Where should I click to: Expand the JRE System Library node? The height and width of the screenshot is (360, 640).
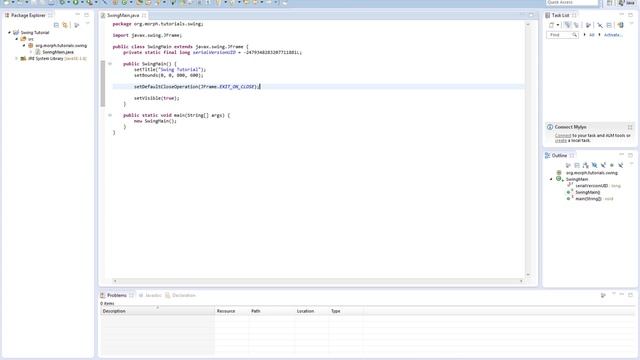point(17,58)
